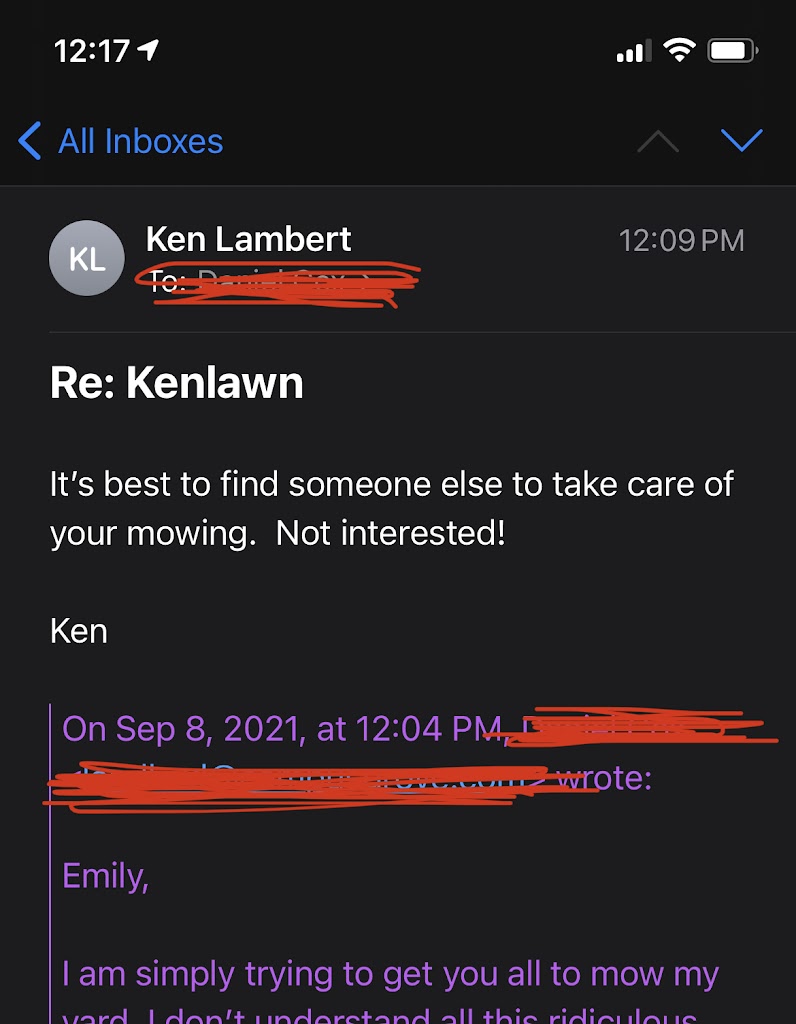Tap the Wi-Fi status icon
796x1024 pixels.
(679, 50)
